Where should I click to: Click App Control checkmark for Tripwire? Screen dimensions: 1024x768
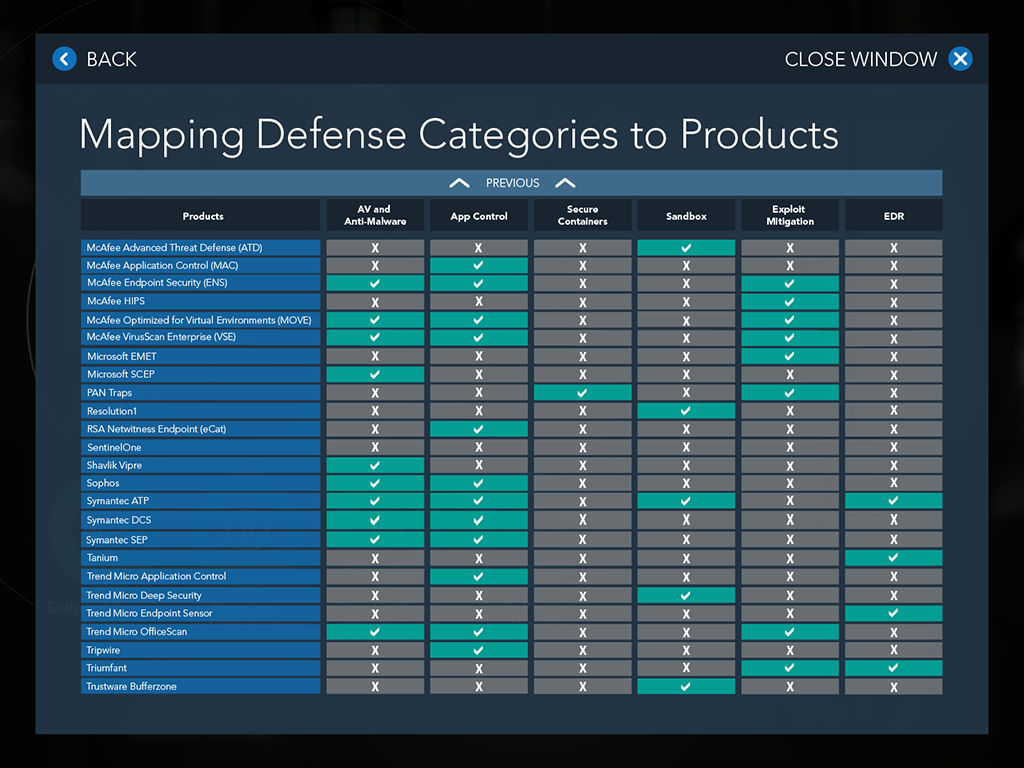[x=479, y=650]
